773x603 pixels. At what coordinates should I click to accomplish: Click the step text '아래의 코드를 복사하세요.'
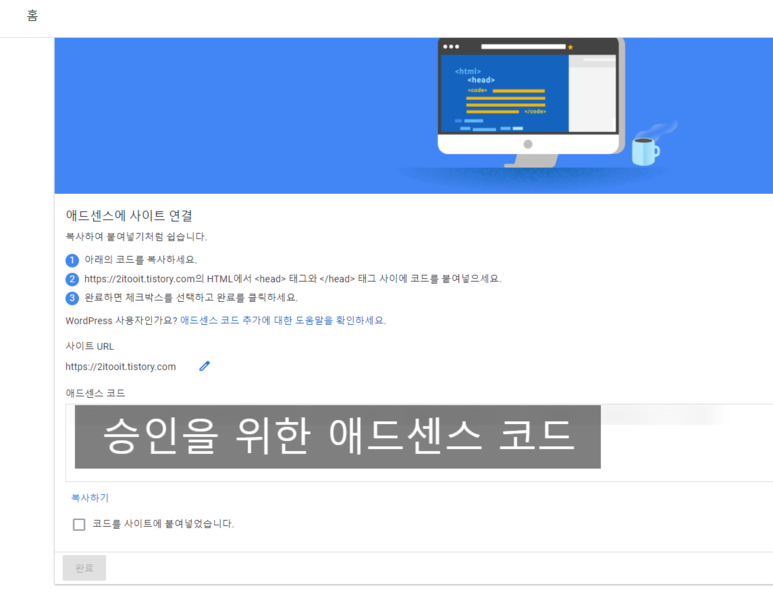pyautogui.click(x=141, y=260)
